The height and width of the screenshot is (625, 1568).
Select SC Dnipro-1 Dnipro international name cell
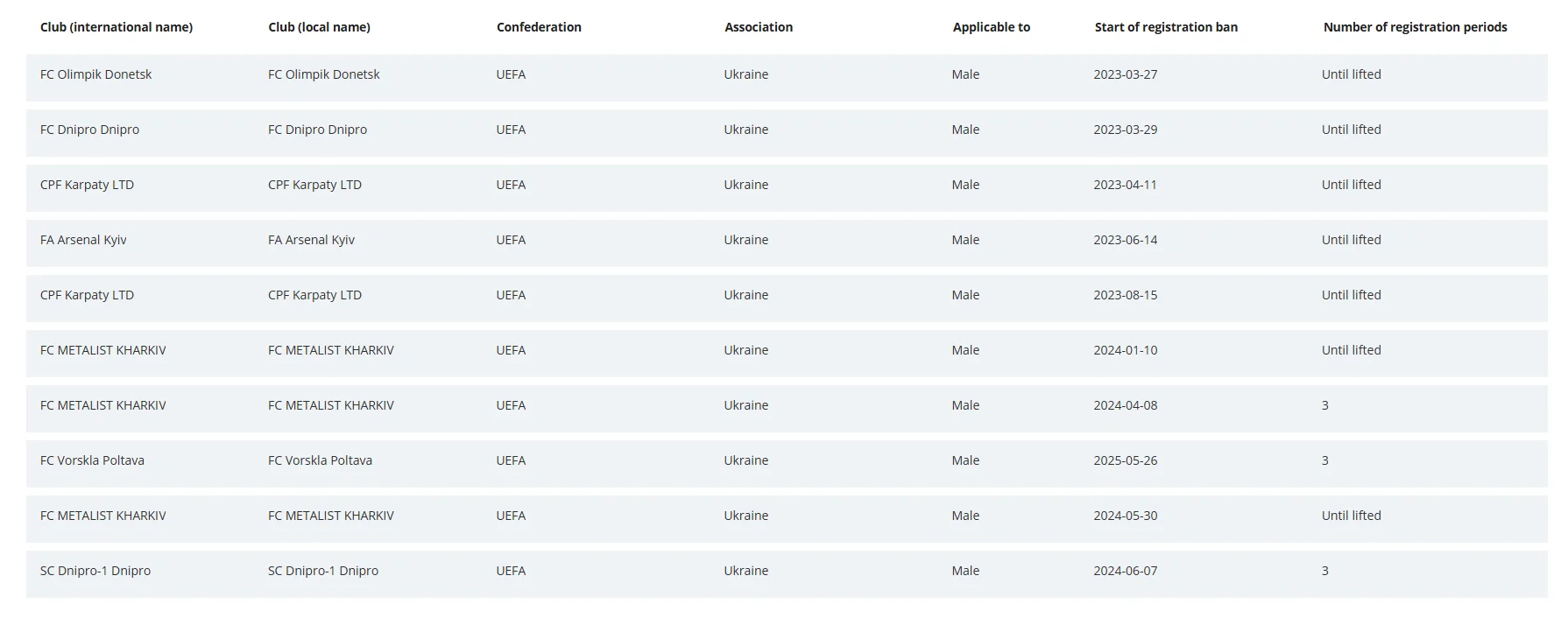pyautogui.click(x=95, y=571)
